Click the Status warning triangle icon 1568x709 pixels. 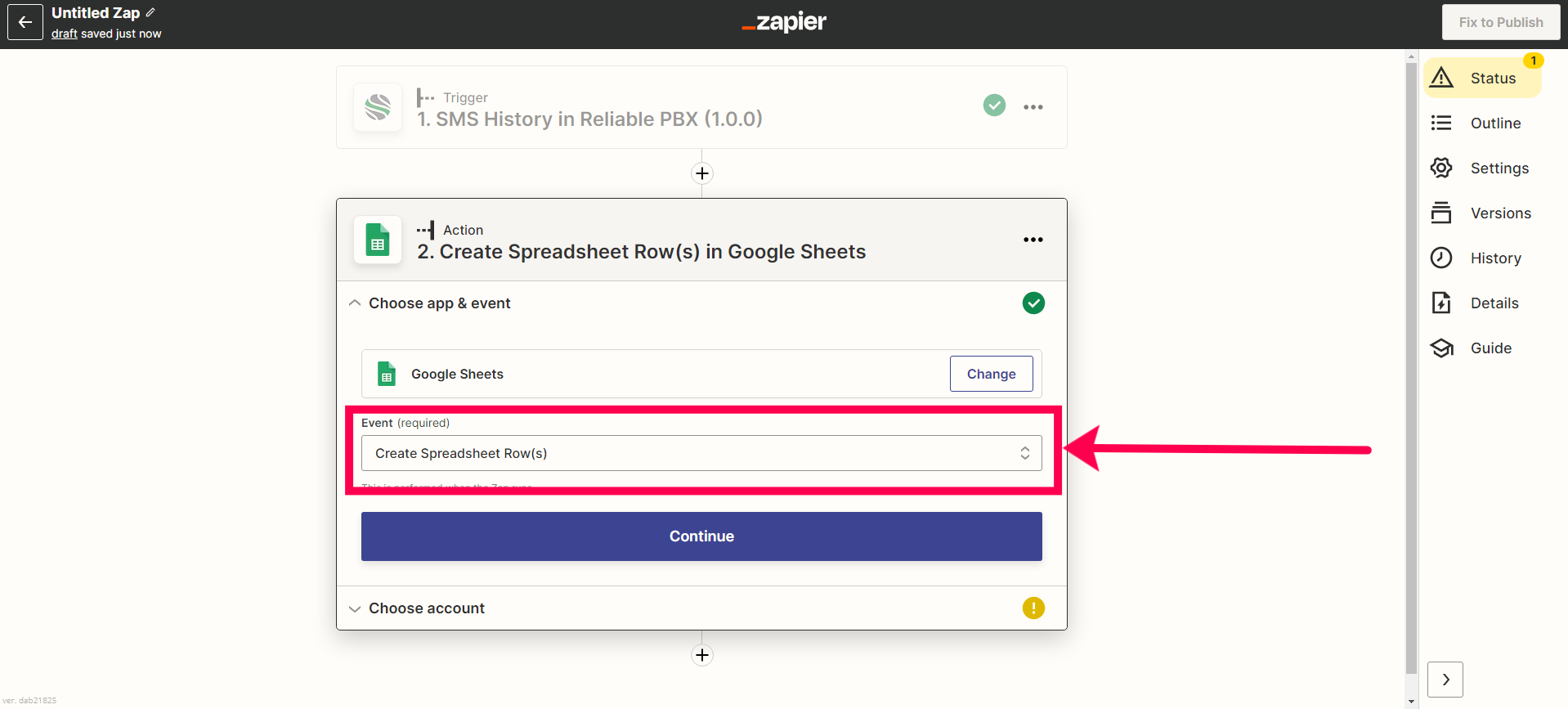point(1441,78)
